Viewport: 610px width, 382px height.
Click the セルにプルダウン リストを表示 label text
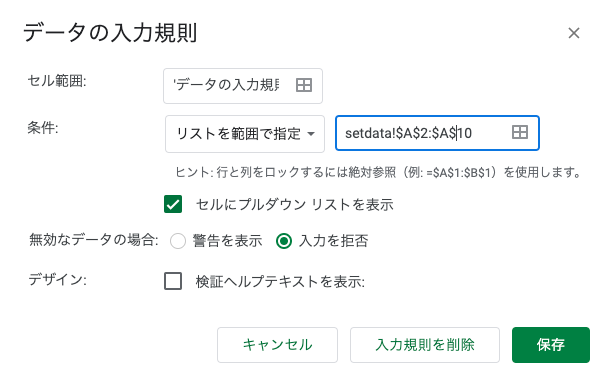294,205
